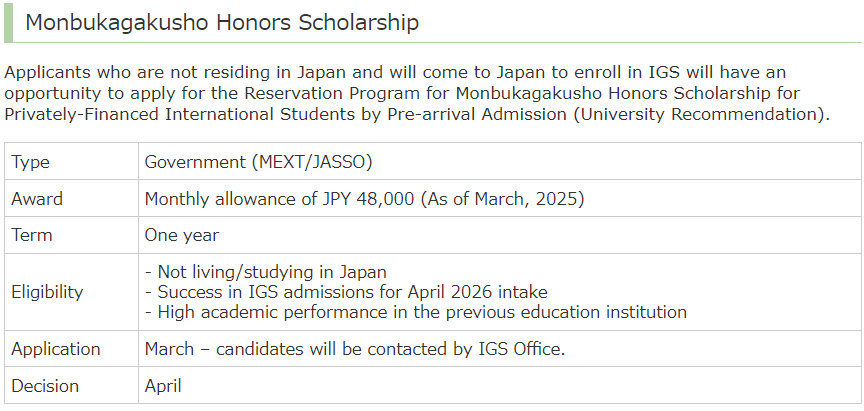Image resolution: width=864 pixels, height=411 pixels.
Task: Select the Application row label
Action: (x=56, y=349)
